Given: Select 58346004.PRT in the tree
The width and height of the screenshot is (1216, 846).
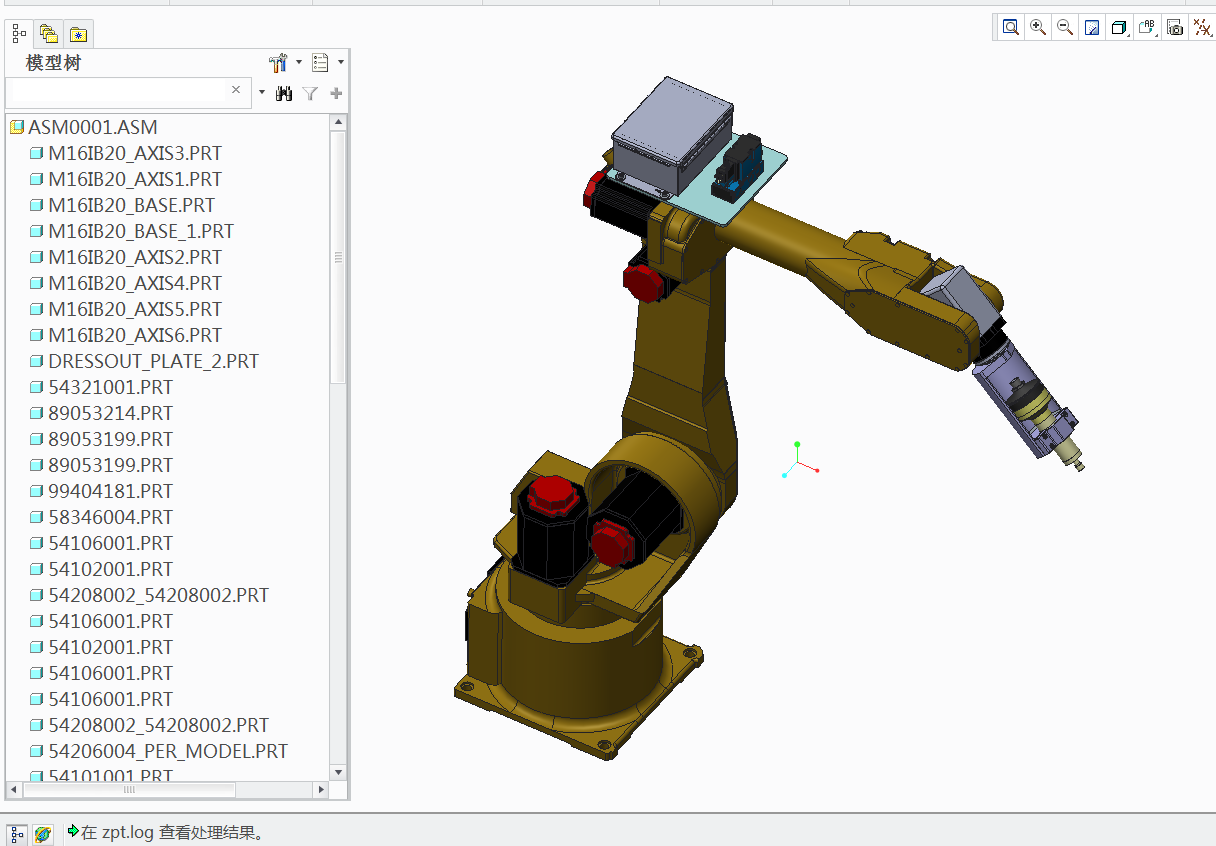Looking at the screenshot, I should 110,517.
